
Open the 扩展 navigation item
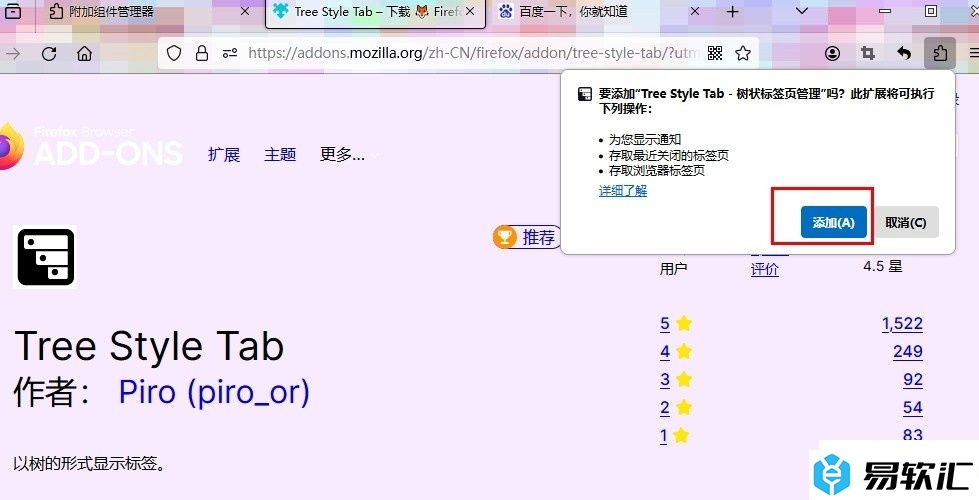tap(224, 155)
